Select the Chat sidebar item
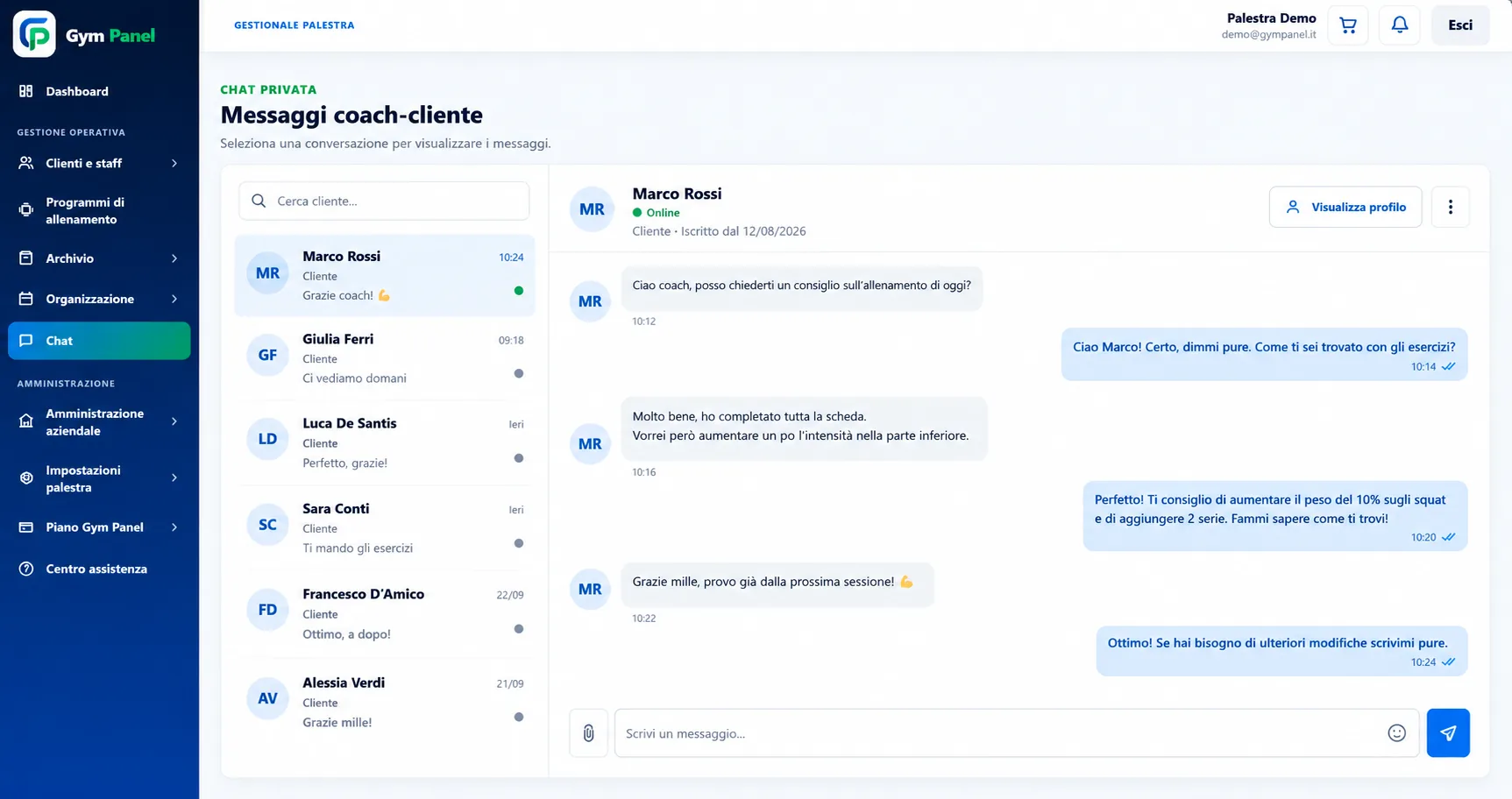The height and width of the screenshot is (799, 1512). click(99, 341)
